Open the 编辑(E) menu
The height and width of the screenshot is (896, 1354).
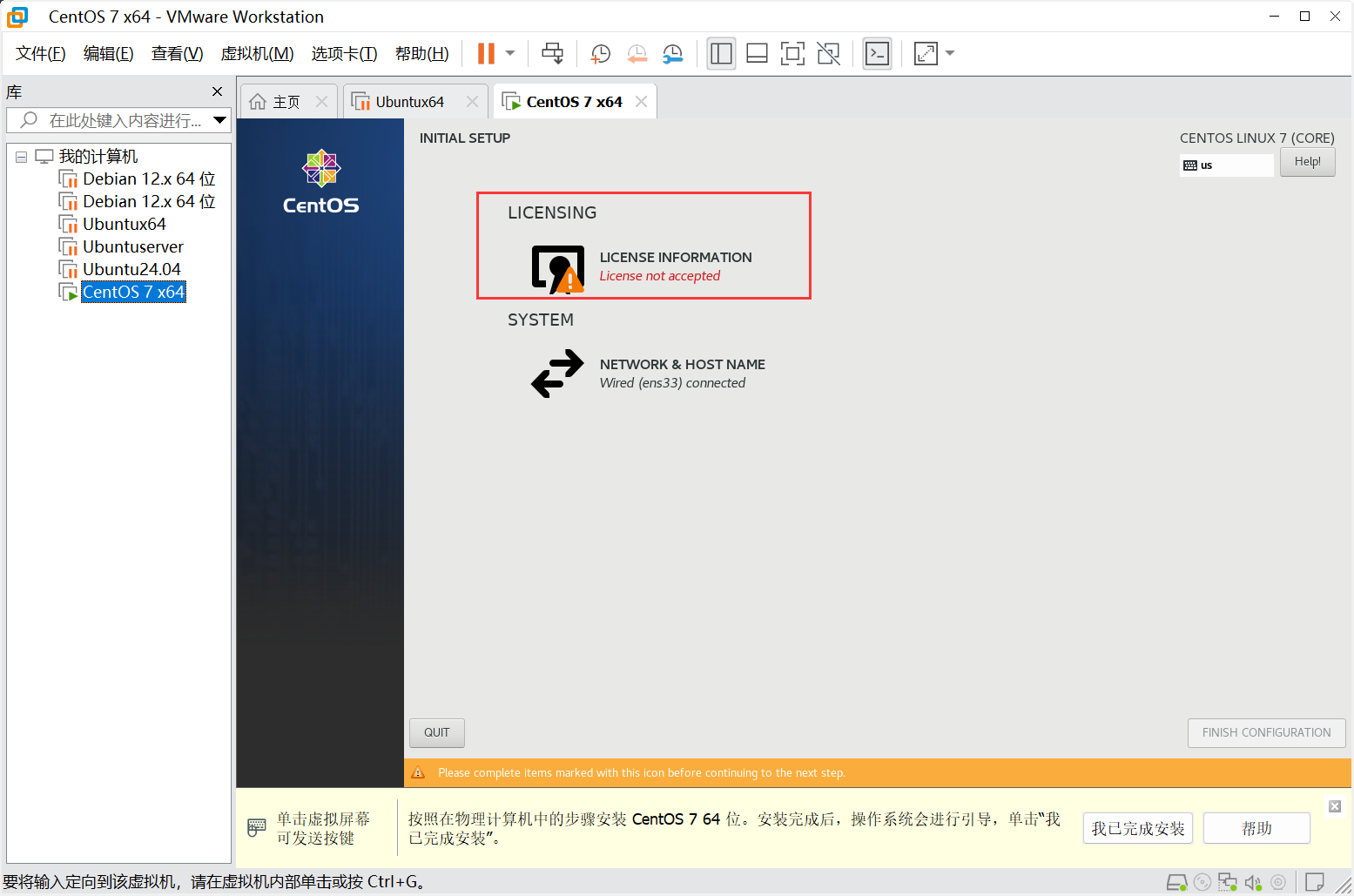pos(109,54)
